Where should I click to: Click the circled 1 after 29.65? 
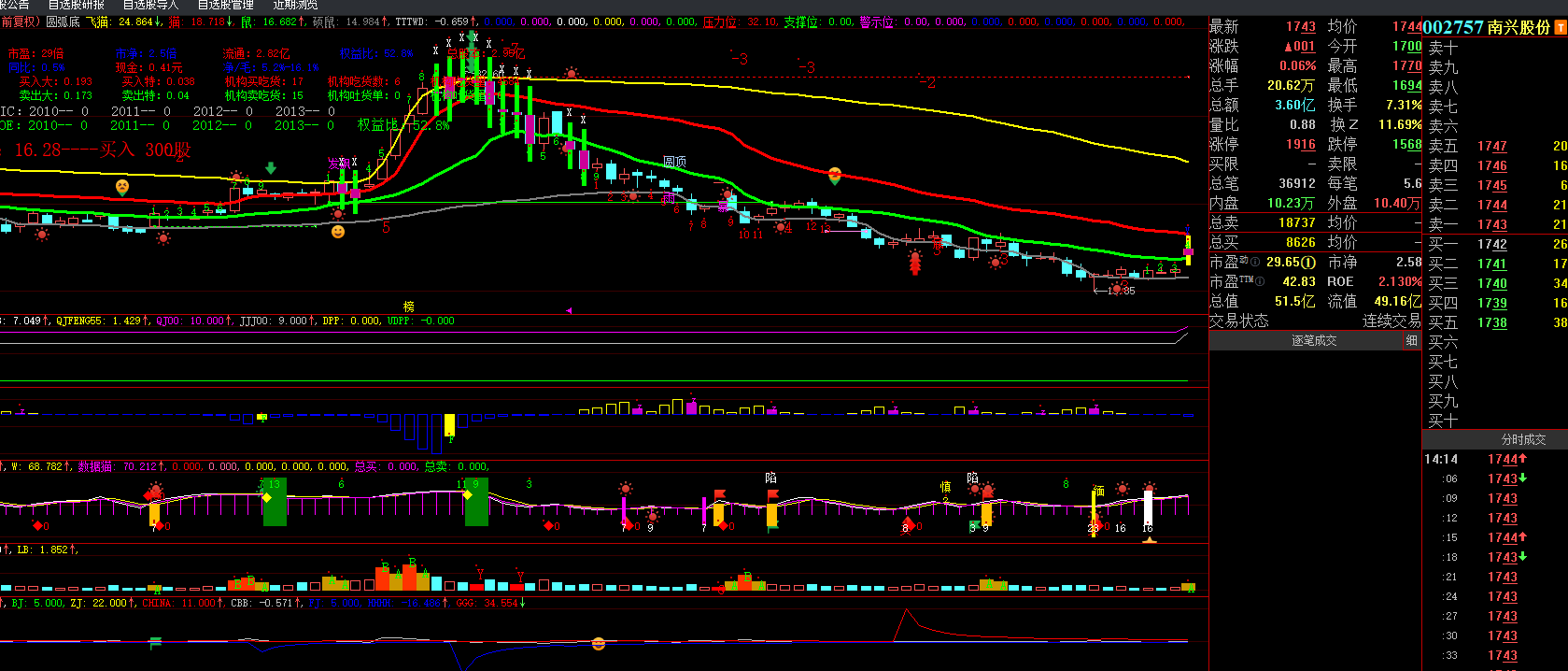(1309, 263)
